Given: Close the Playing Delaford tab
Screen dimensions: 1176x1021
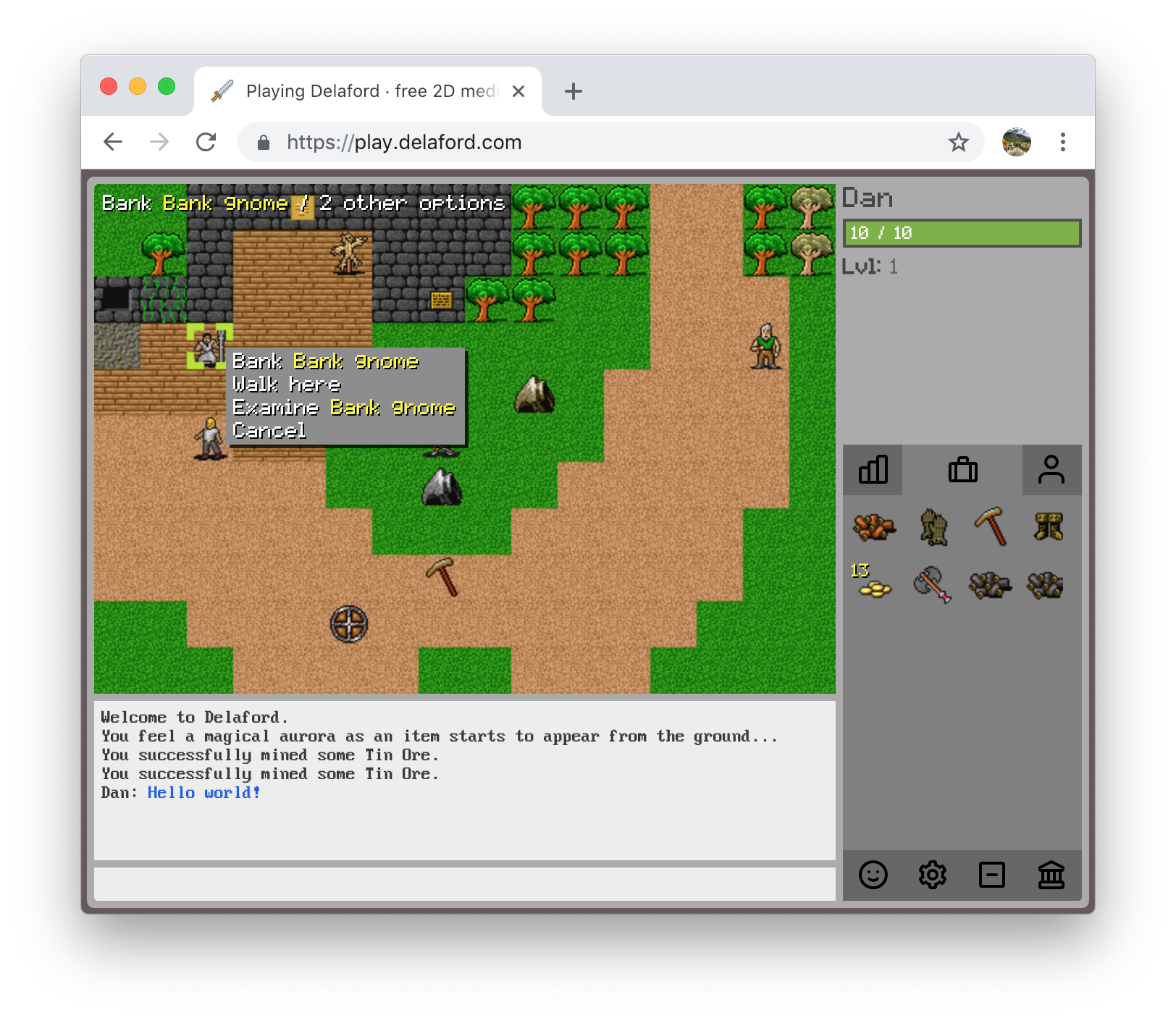Looking at the screenshot, I should pyautogui.click(x=518, y=91).
